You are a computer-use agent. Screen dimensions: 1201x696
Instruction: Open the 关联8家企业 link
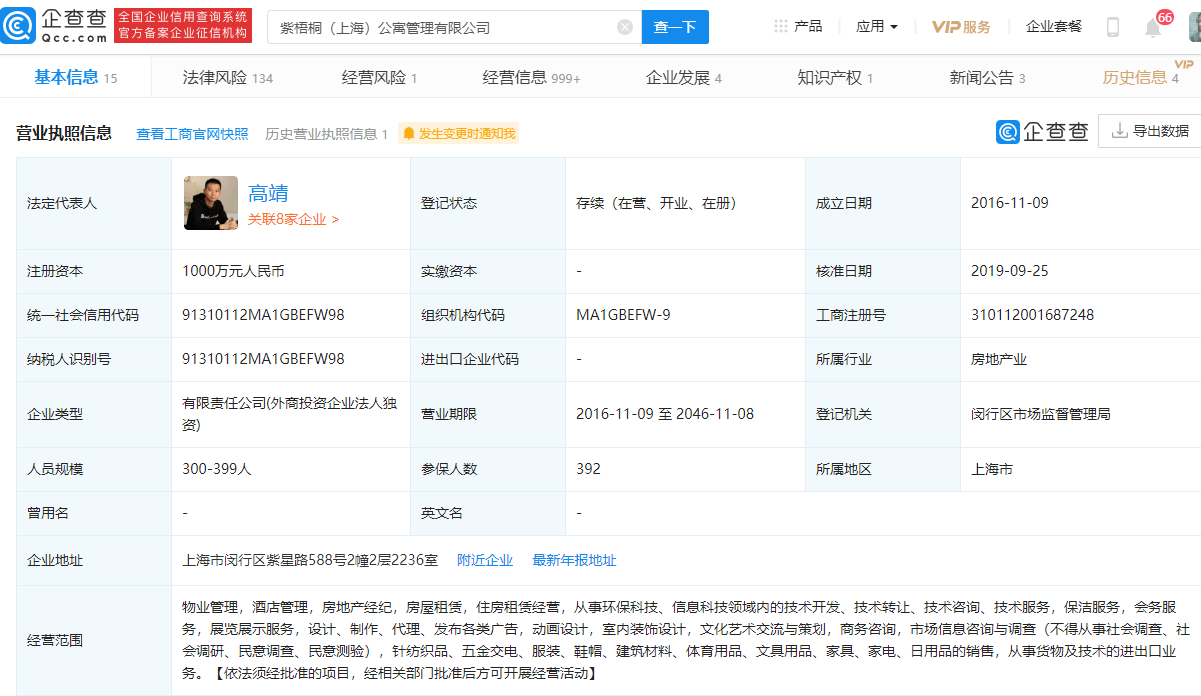tap(293, 218)
